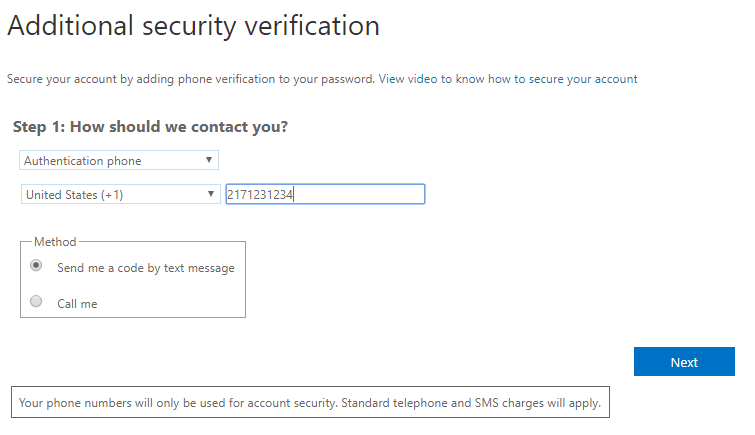755x435 pixels.
Task: Click the 'Send me a code by text message' label
Action: point(146,268)
